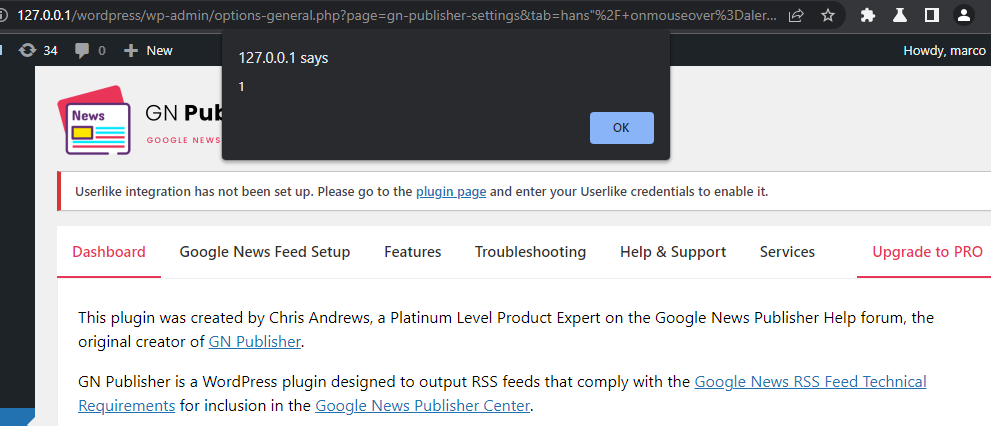Click the share page icon in address bar
The image size is (991, 426).
click(796, 15)
